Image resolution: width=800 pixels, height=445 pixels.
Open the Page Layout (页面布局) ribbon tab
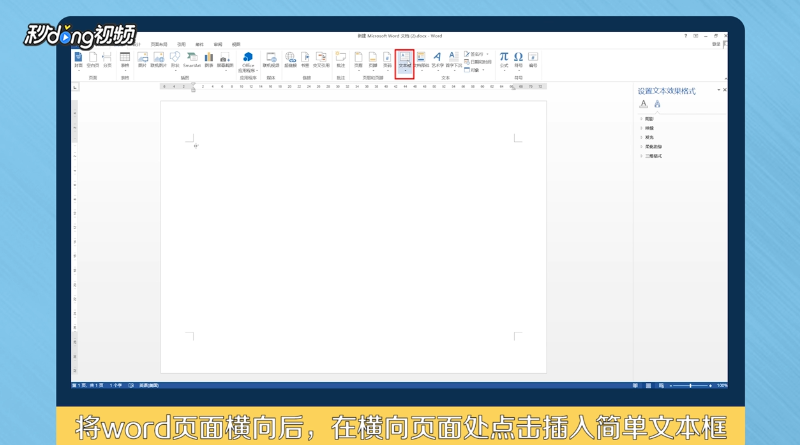[x=159, y=44]
